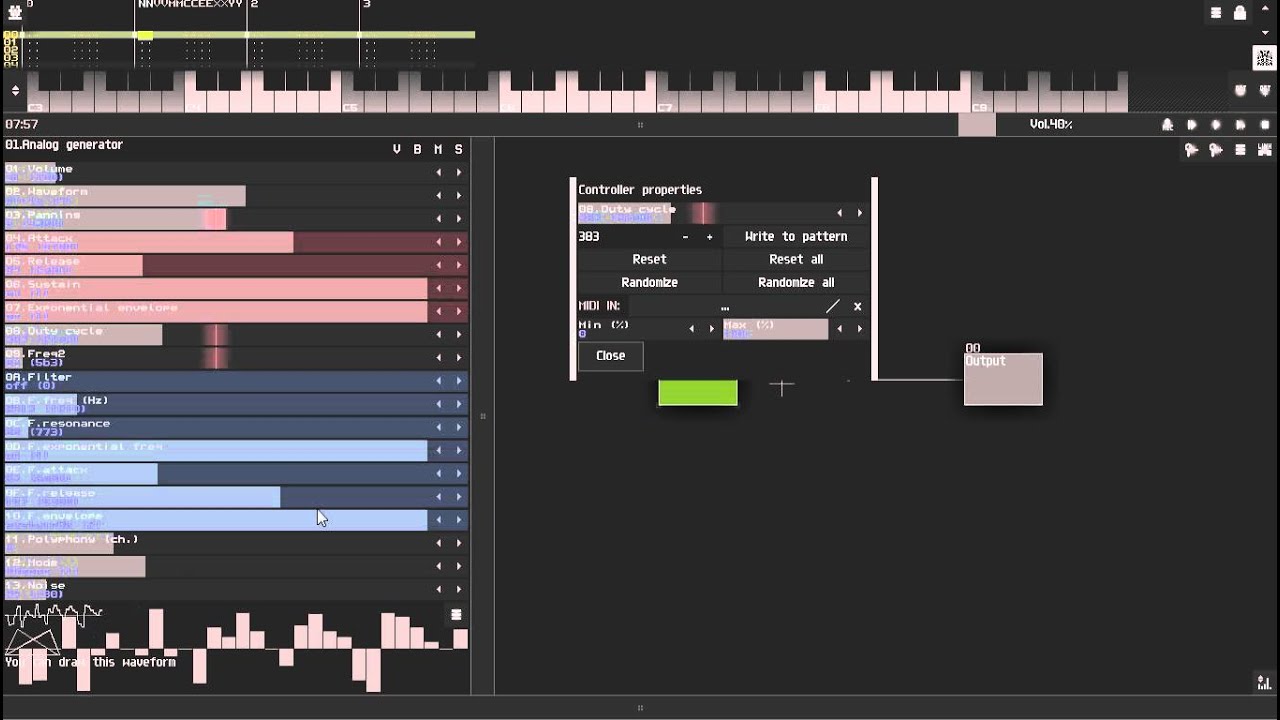Click play pattern button
The height and width of the screenshot is (720, 1280).
click(x=1241, y=125)
